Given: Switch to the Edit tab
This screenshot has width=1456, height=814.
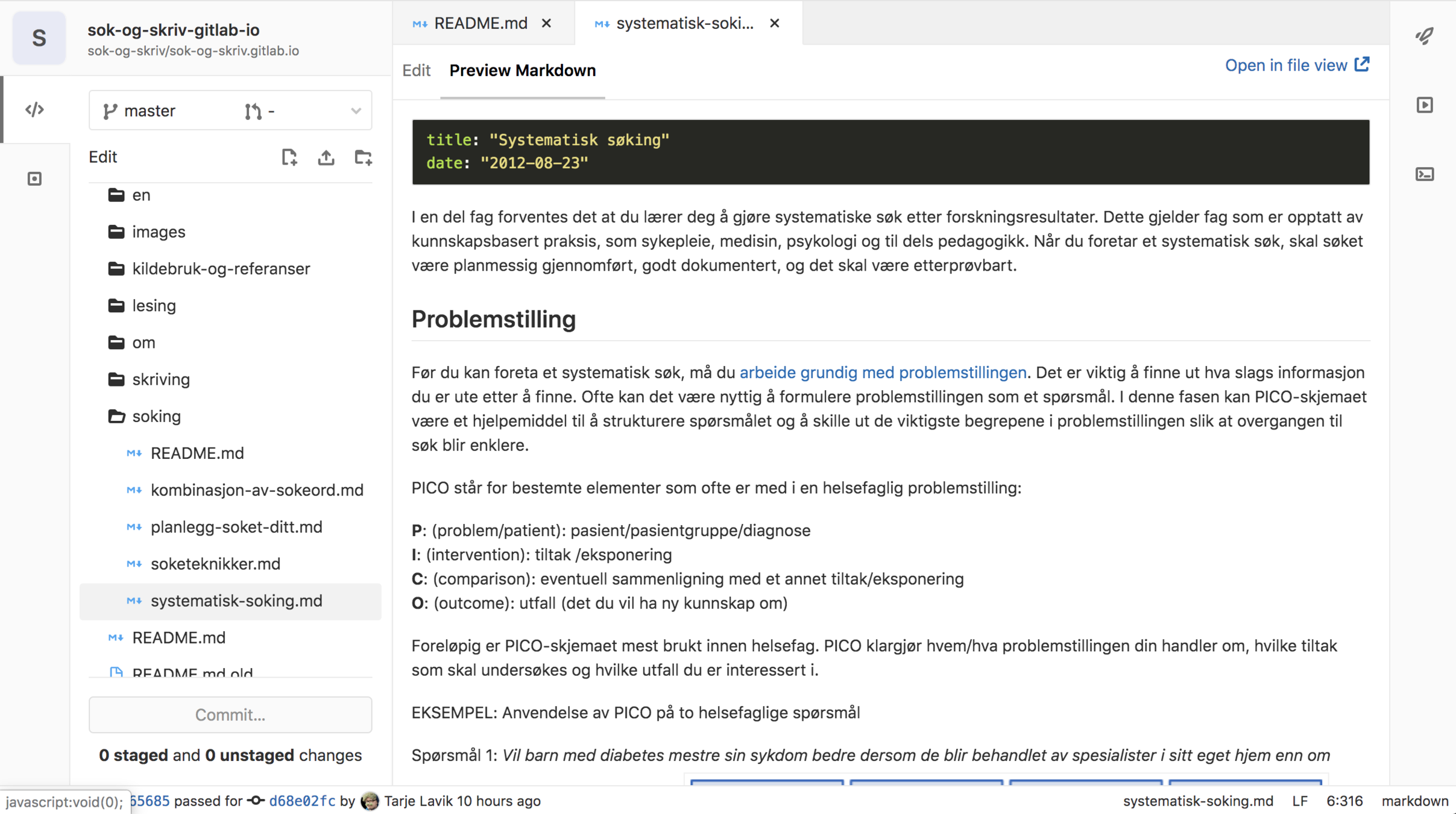Looking at the screenshot, I should (417, 71).
